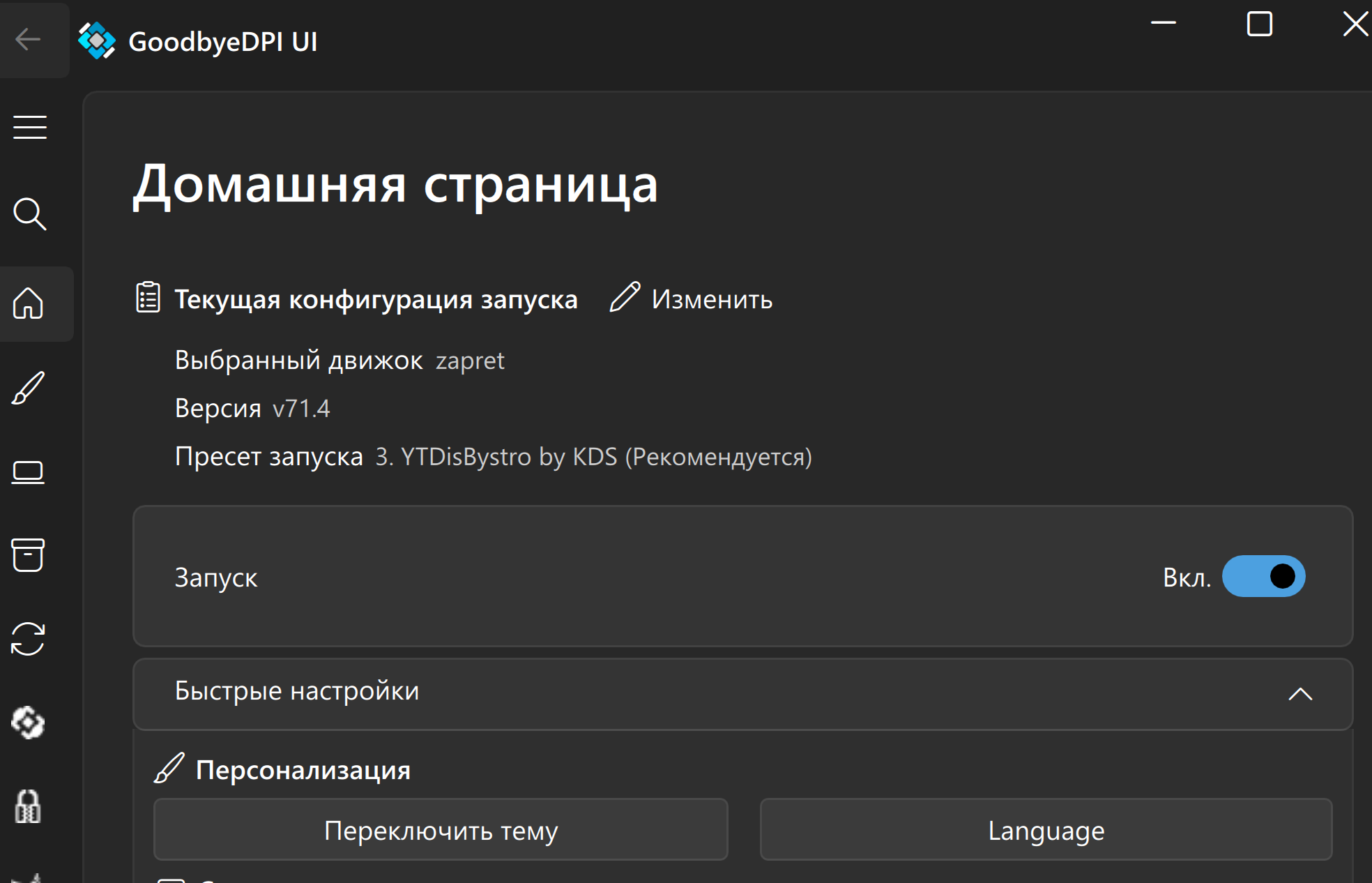This screenshot has width=1372, height=883.
Task: Click the engine value zapret
Action: coord(470,361)
